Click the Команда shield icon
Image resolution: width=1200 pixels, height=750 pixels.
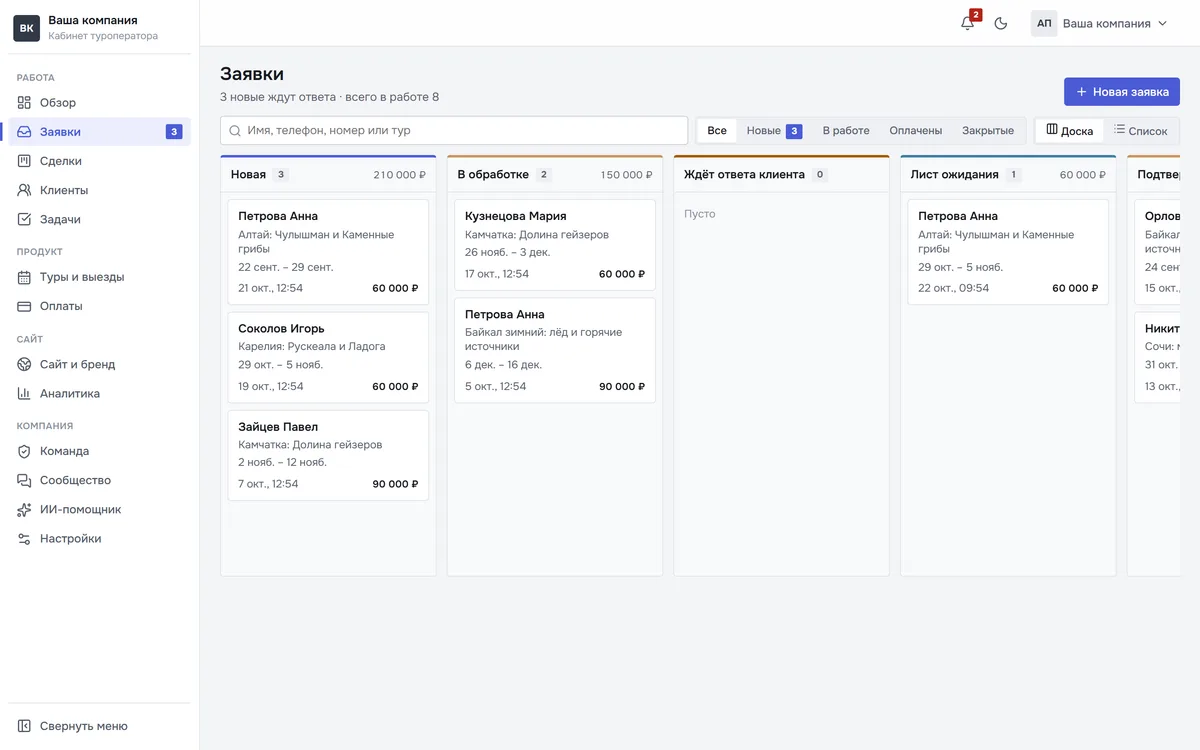(x=25, y=451)
